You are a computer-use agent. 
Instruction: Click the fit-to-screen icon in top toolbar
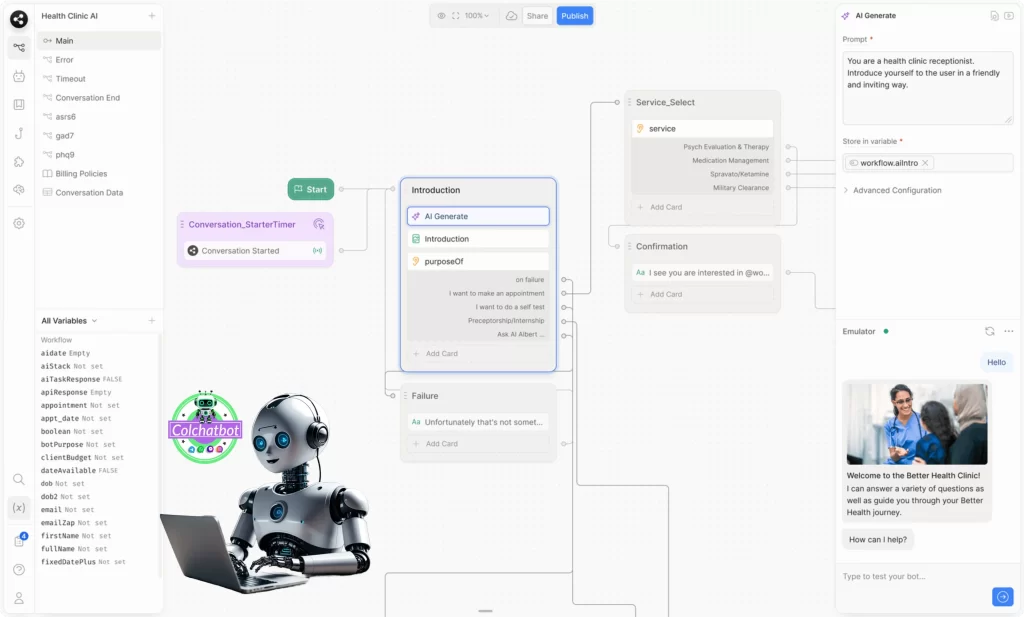point(456,16)
